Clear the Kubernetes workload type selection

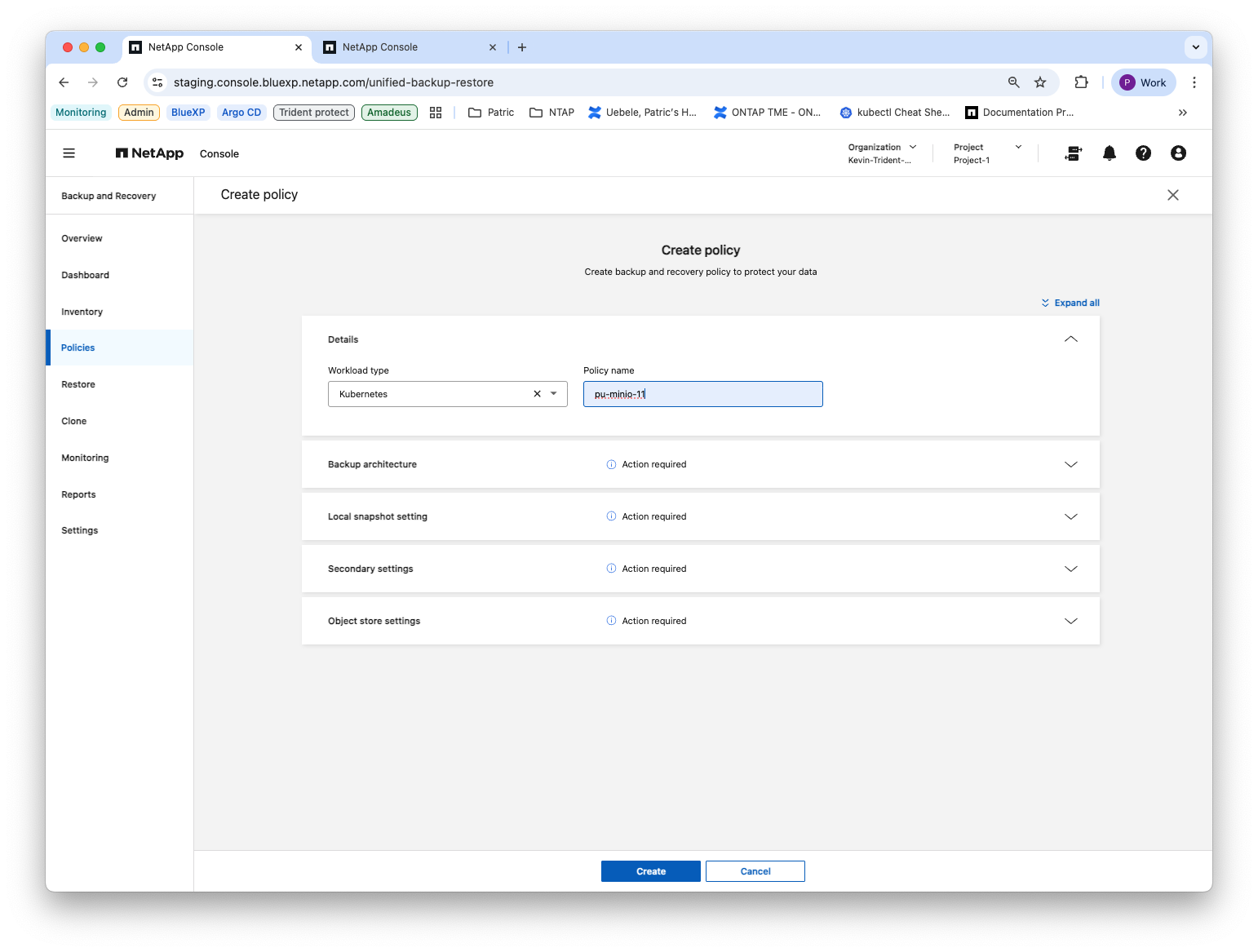(537, 394)
